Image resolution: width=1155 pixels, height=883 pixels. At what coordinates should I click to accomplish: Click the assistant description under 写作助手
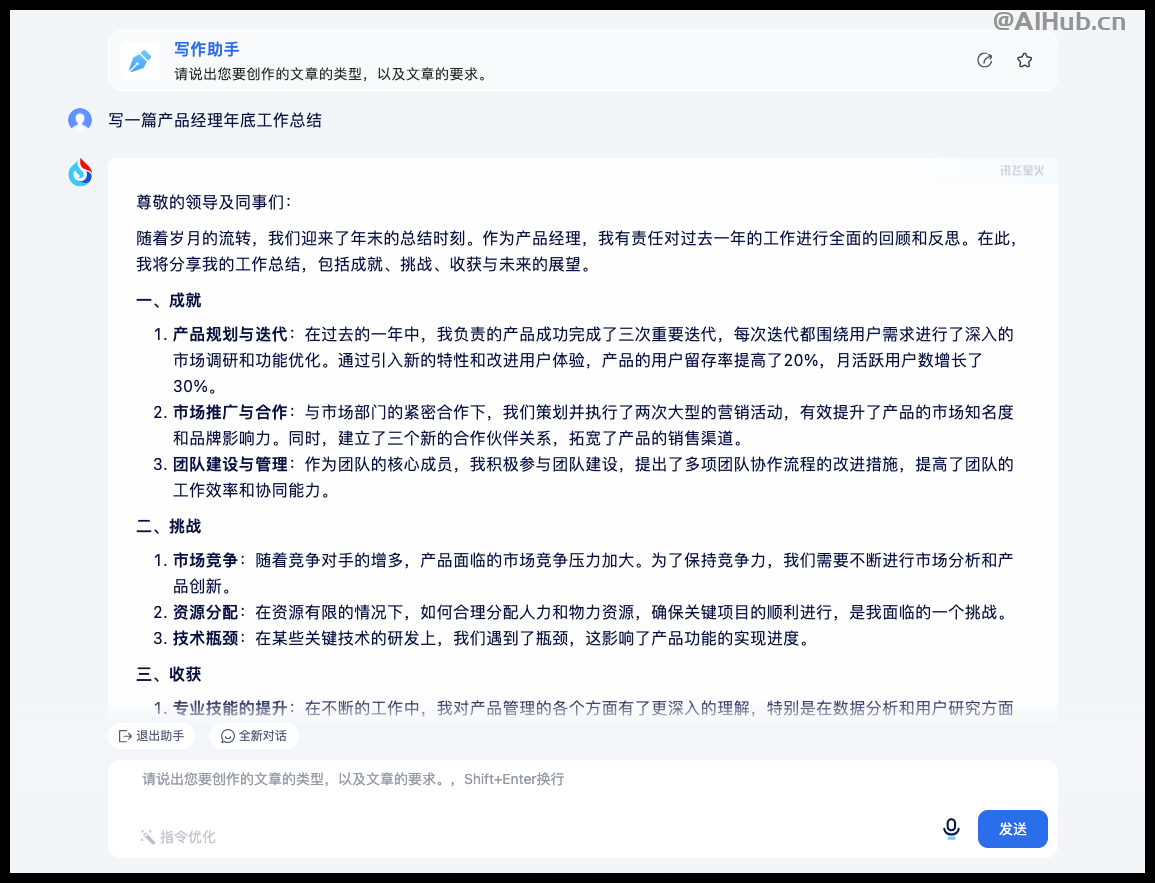pos(332,74)
